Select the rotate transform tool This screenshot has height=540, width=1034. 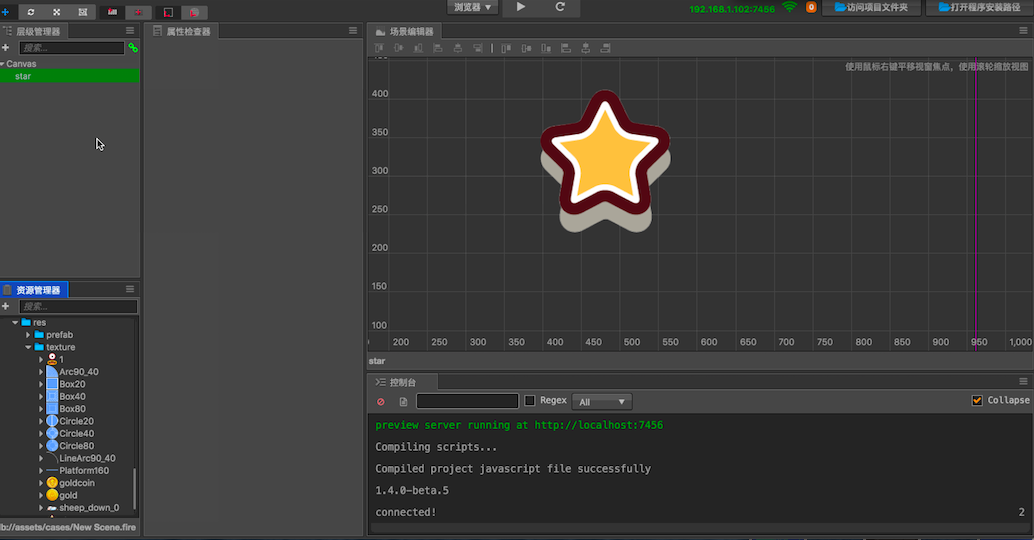[30, 12]
